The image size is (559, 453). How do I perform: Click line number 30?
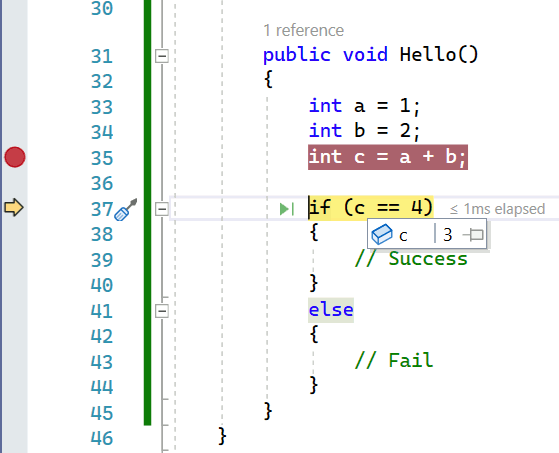click(x=102, y=9)
